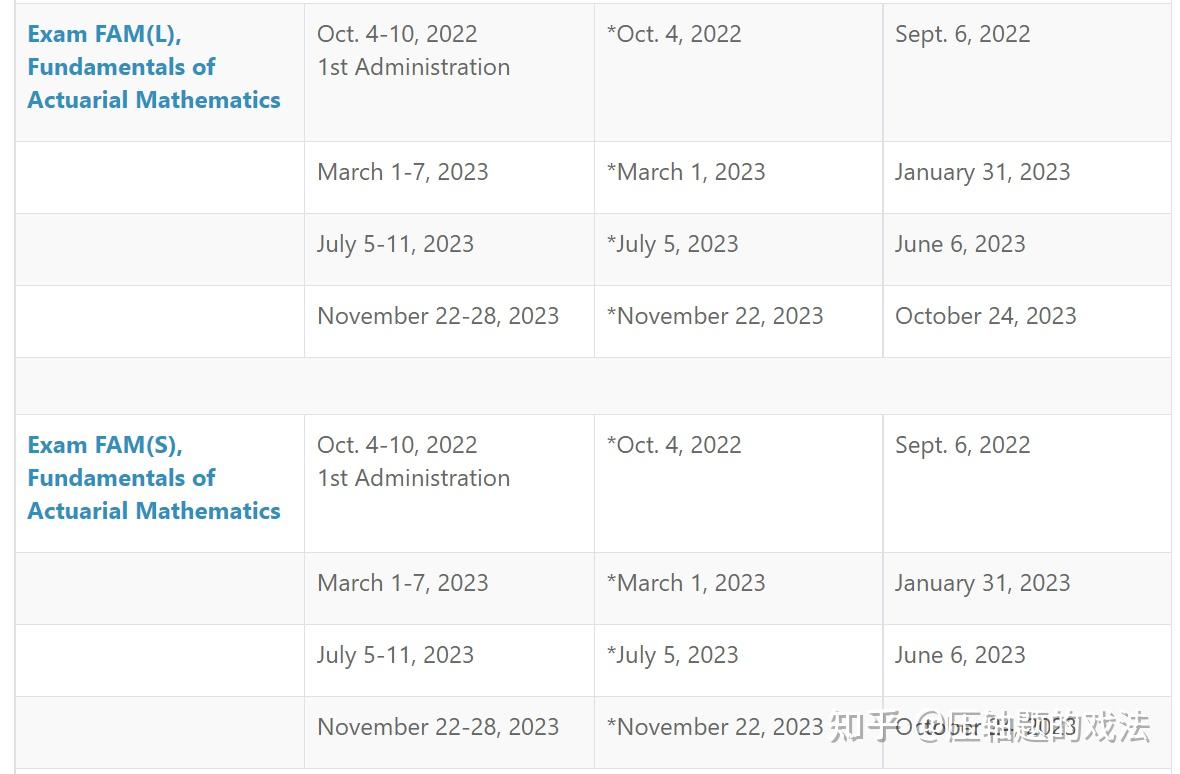1180x774 pixels.
Task: Open the Exam FAM(S) Fundamentals link
Action: click(x=154, y=478)
